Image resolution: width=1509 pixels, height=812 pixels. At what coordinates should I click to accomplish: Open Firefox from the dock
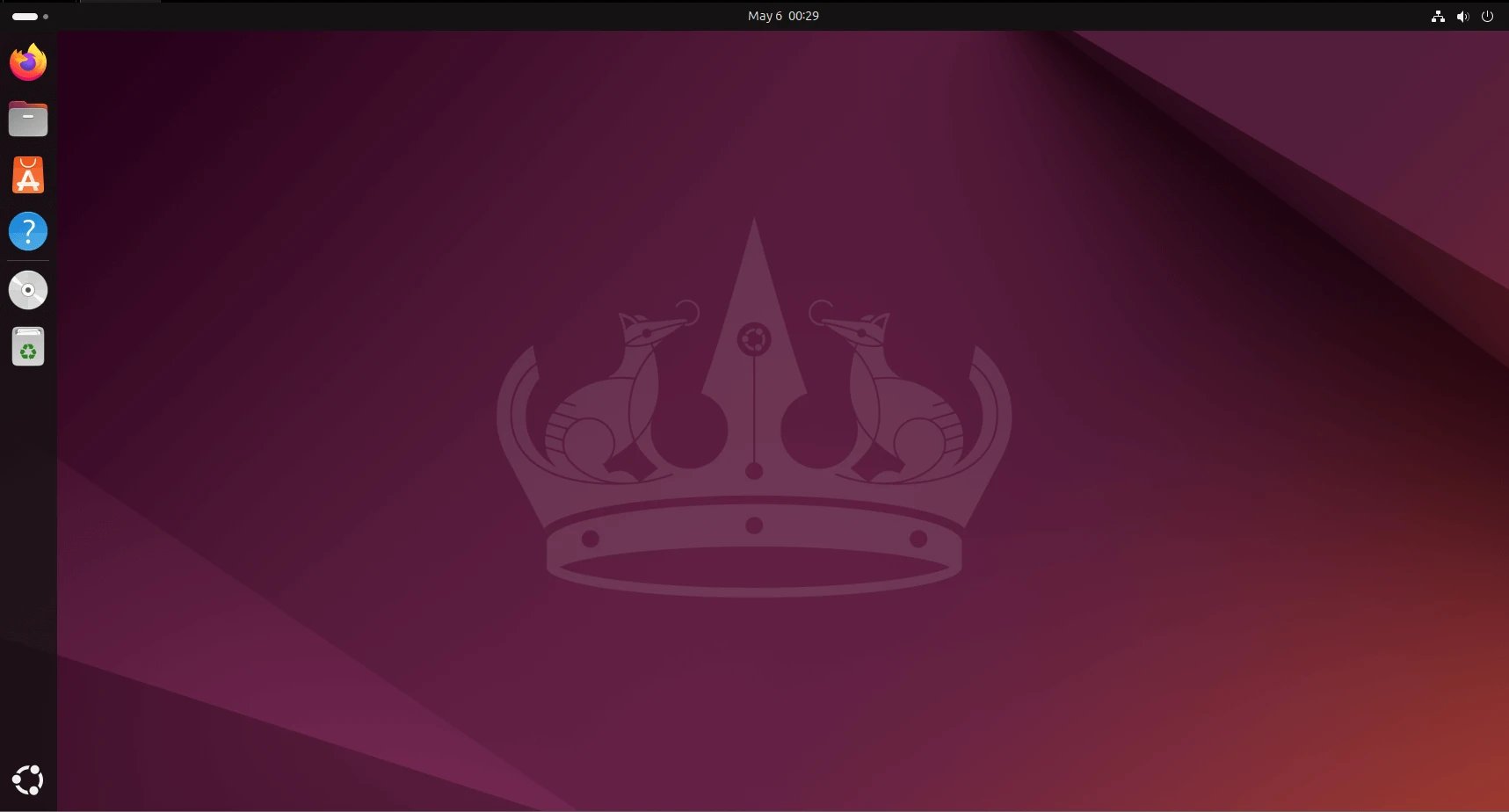click(28, 62)
